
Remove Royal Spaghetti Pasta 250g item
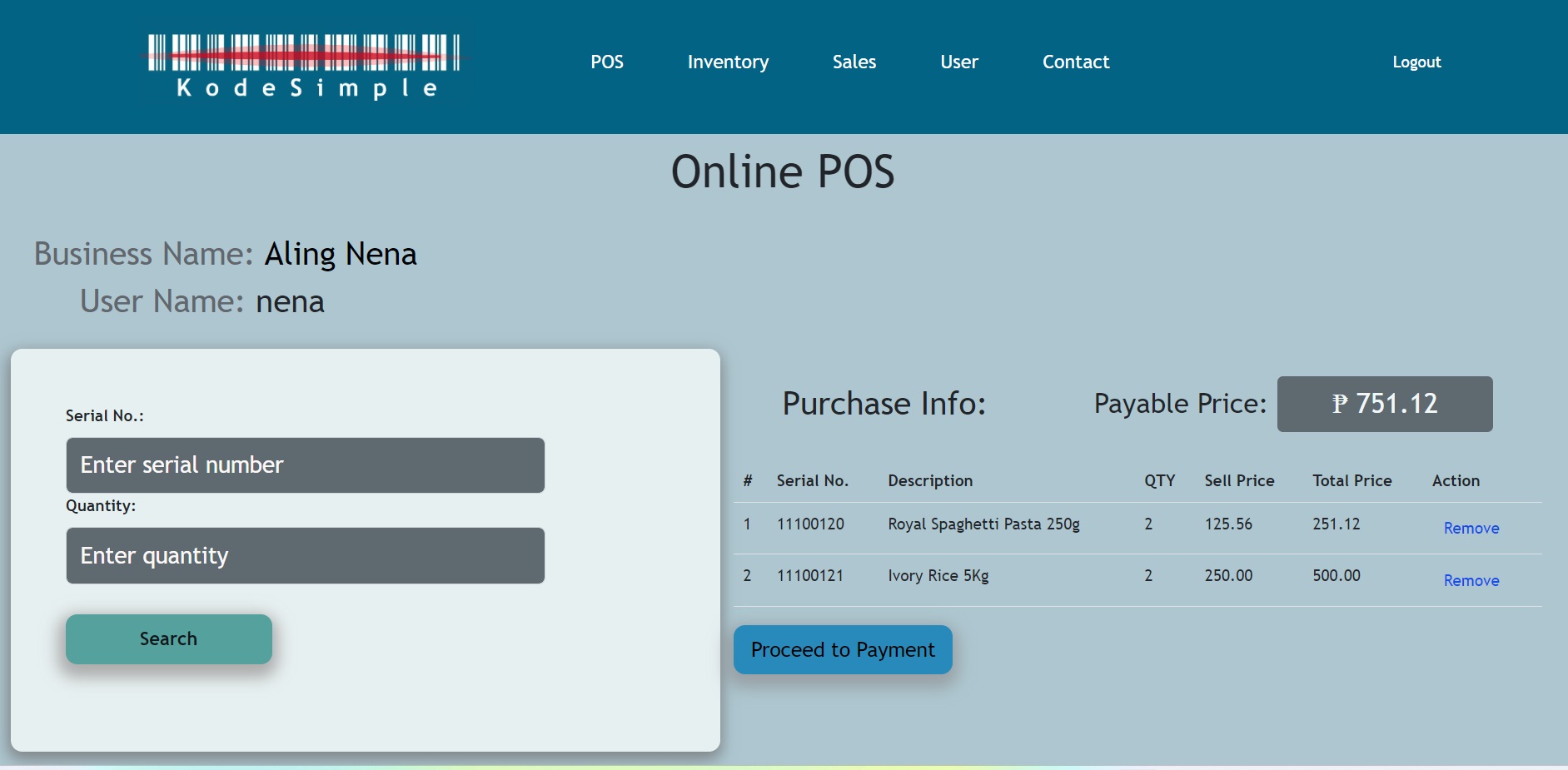[1471, 529]
